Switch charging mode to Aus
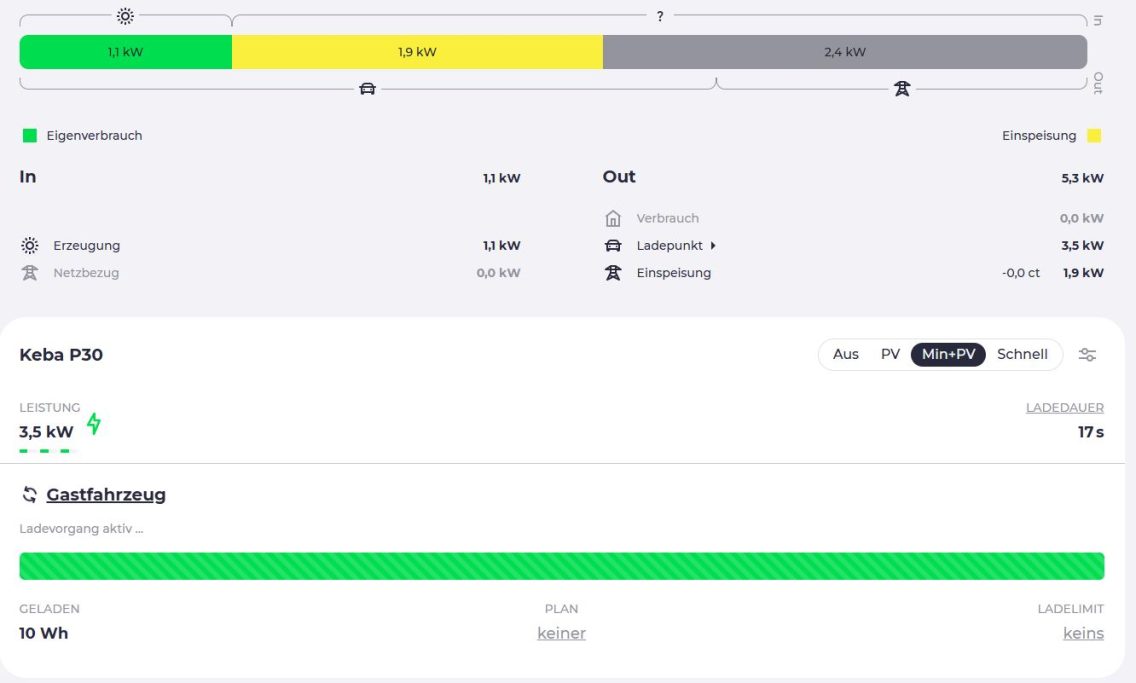The image size is (1136, 683). 845,354
